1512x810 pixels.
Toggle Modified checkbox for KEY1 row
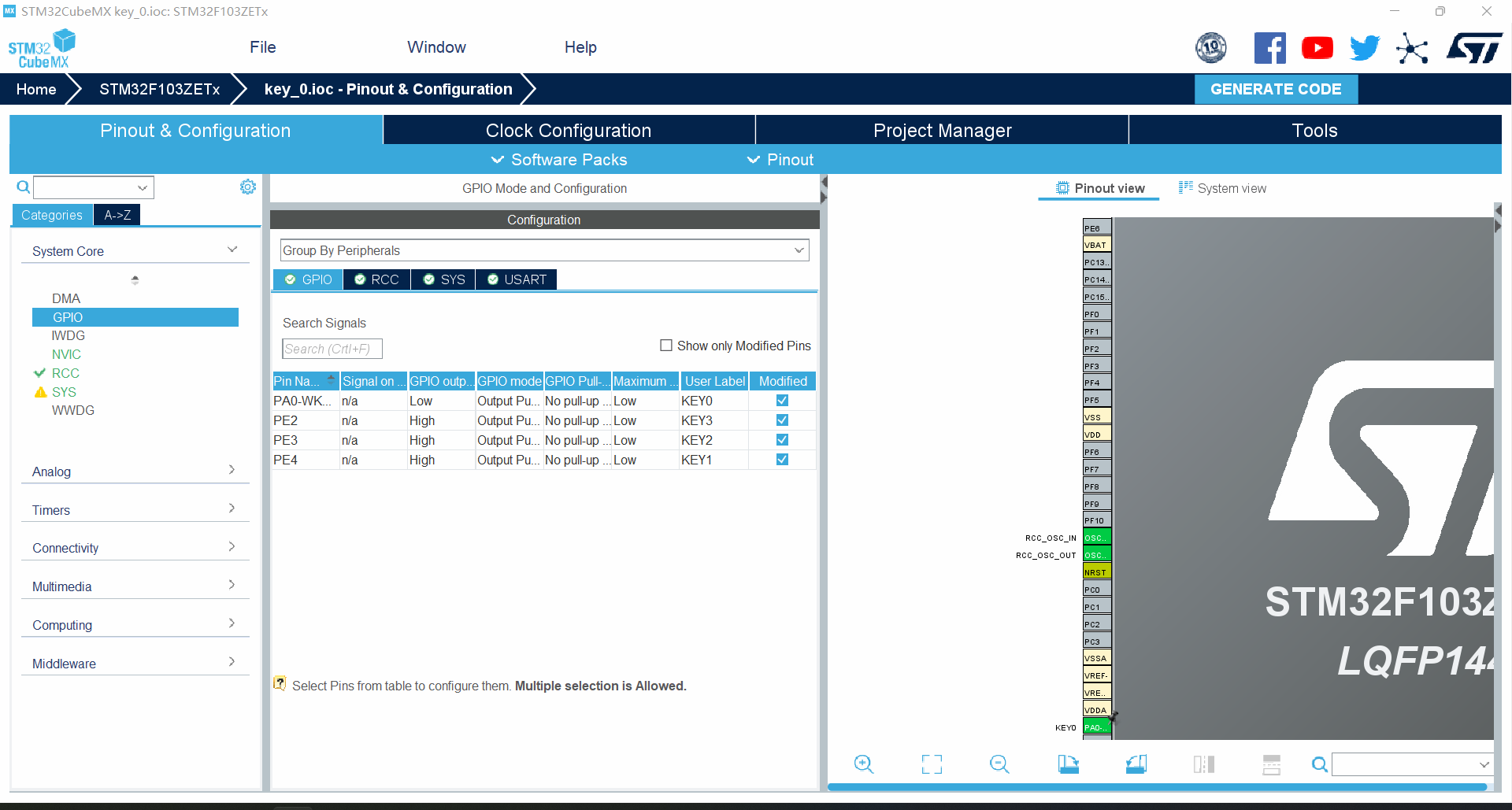click(782, 460)
